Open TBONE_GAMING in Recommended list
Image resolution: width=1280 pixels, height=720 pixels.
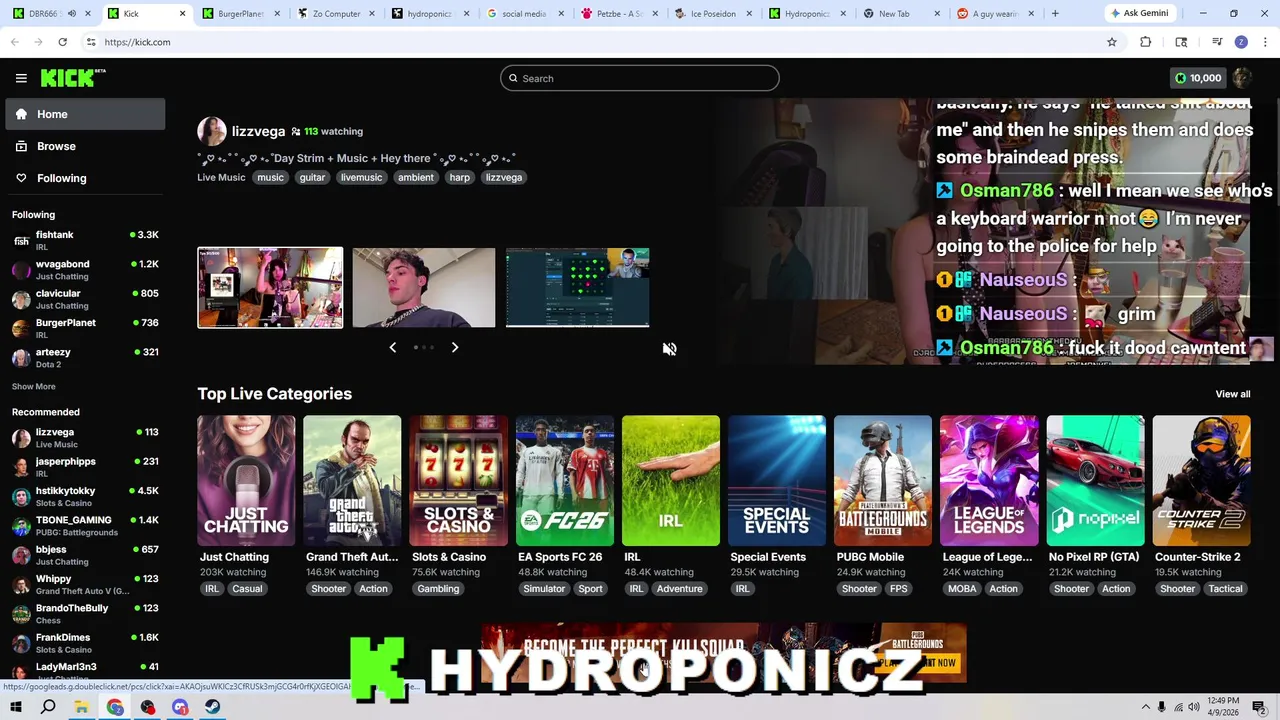85,525
